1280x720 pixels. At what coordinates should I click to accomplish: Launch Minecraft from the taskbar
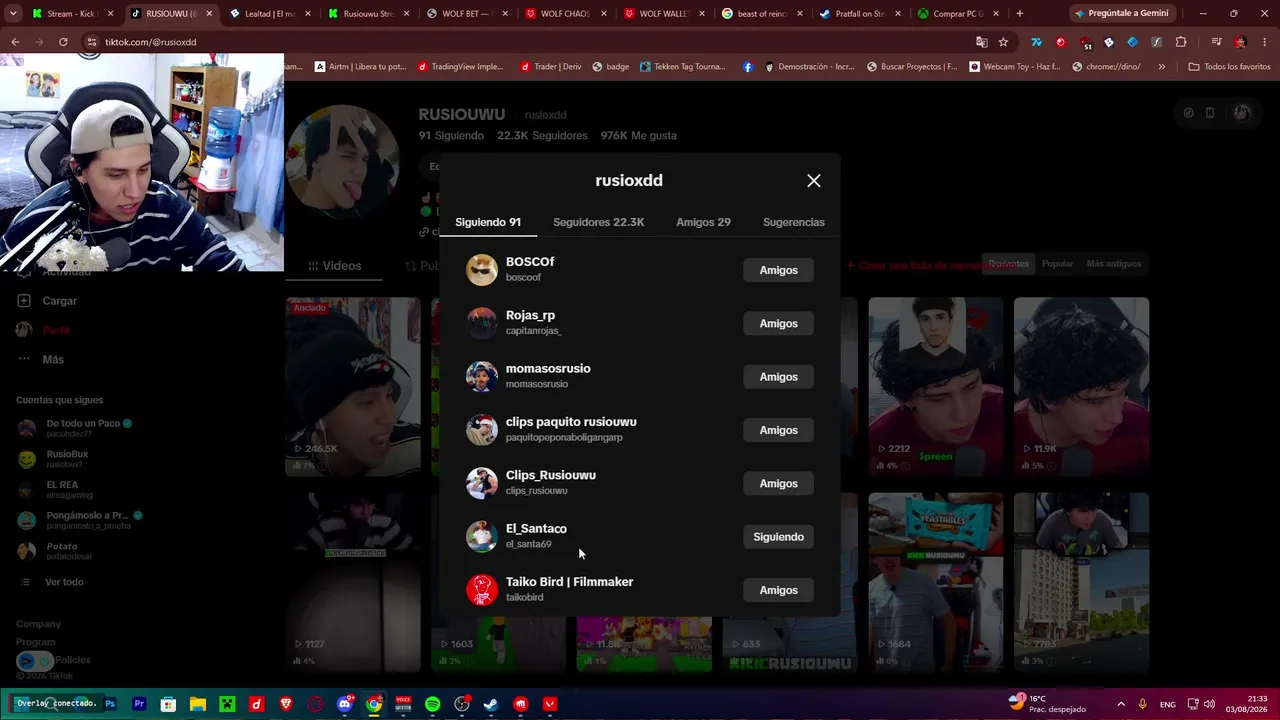click(227, 704)
